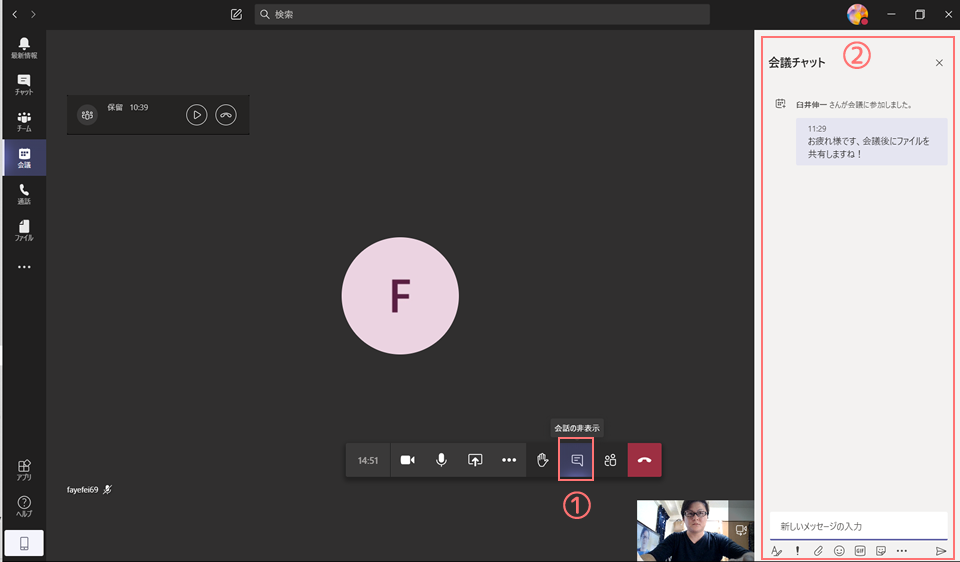Hide the meeting chat via conversation button
This screenshot has height=562, width=960.
576,460
